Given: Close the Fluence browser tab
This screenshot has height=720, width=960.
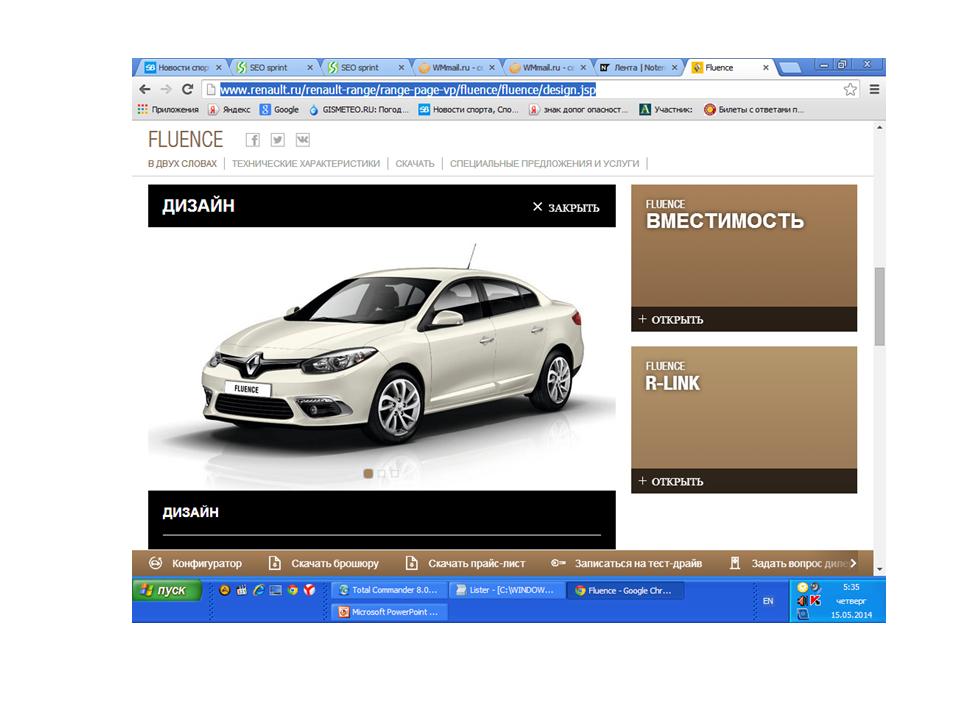Looking at the screenshot, I should [x=766, y=68].
